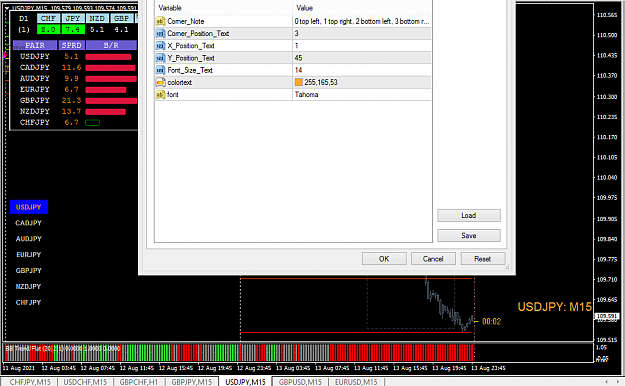Click the CHFJPY symbol button on chart
The image size is (625, 386).
click(28, 302)
